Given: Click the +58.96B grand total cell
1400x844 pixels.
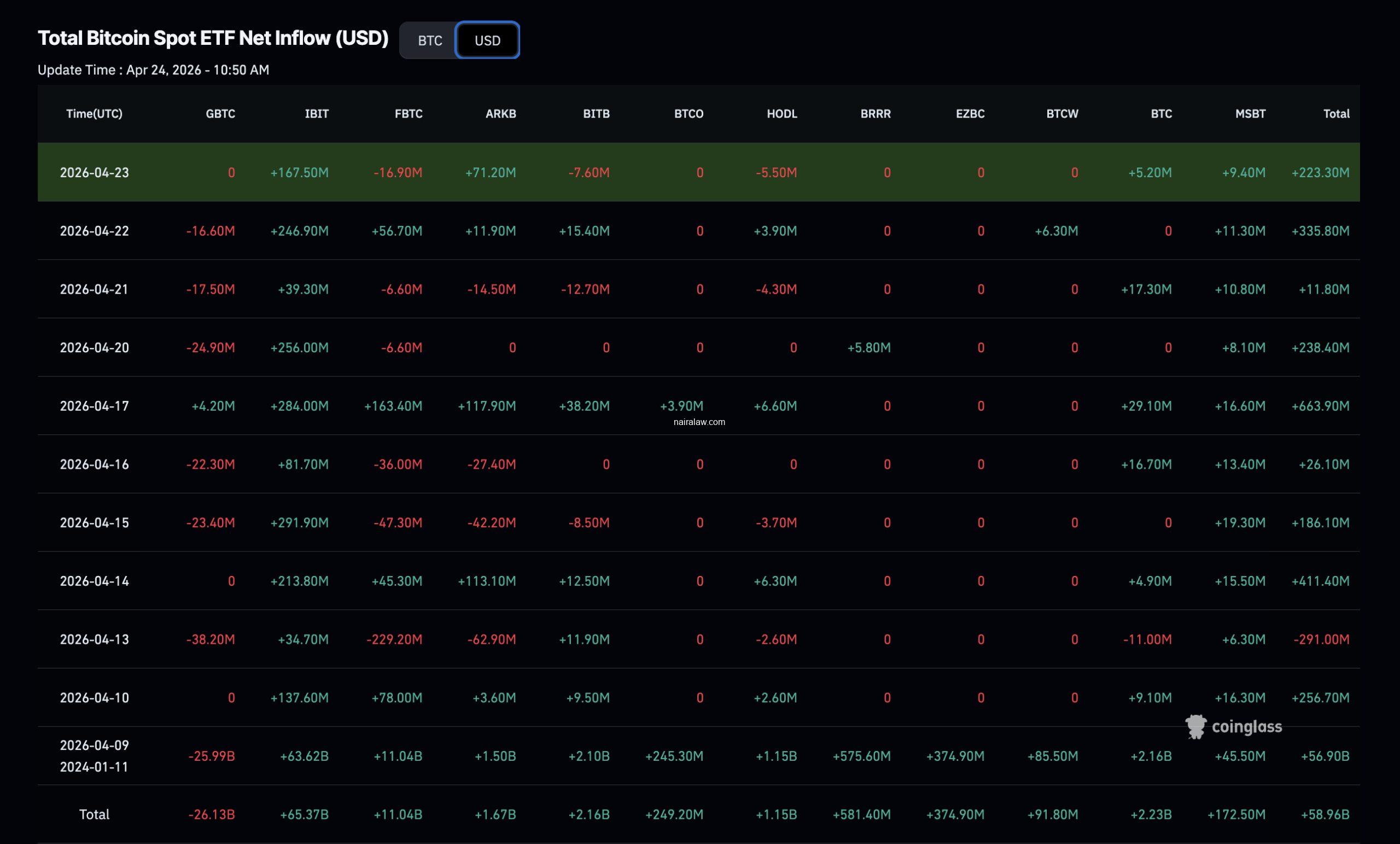Looking at the screenshot, I should coord(1325,814).
